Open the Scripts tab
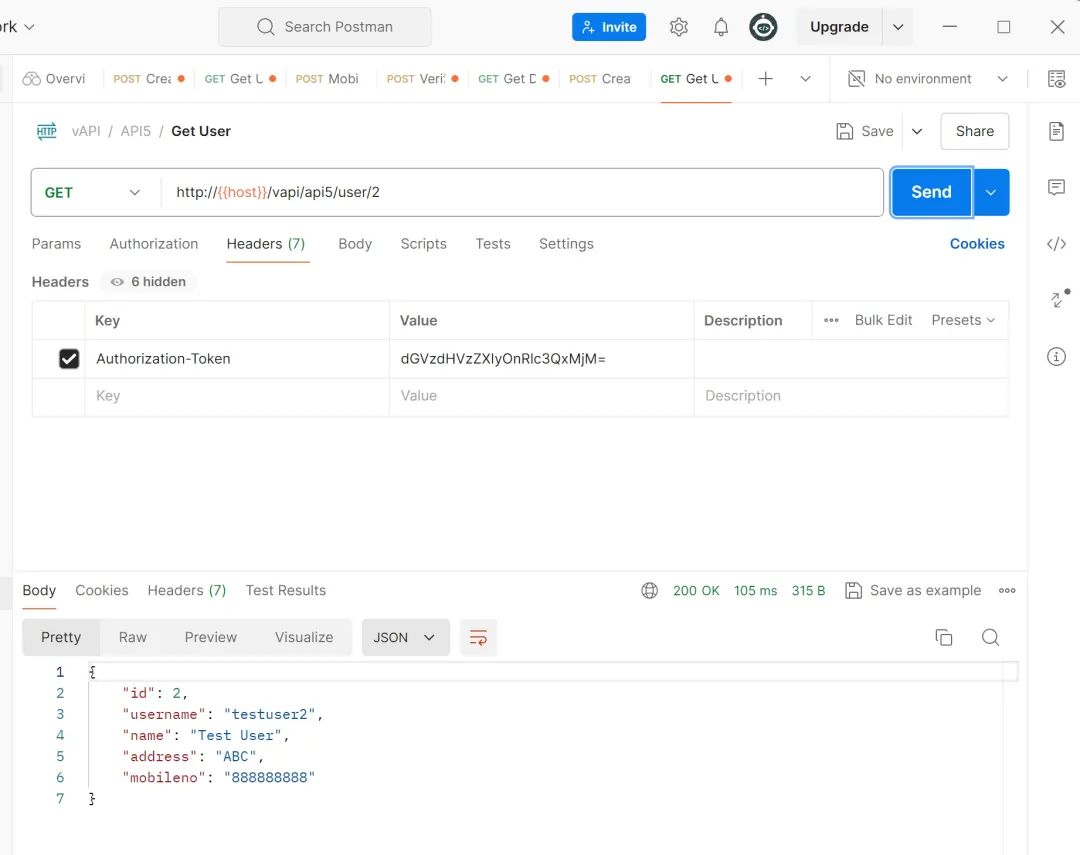The width and height of the screenshot is (1080, 855). click(424, 244)
